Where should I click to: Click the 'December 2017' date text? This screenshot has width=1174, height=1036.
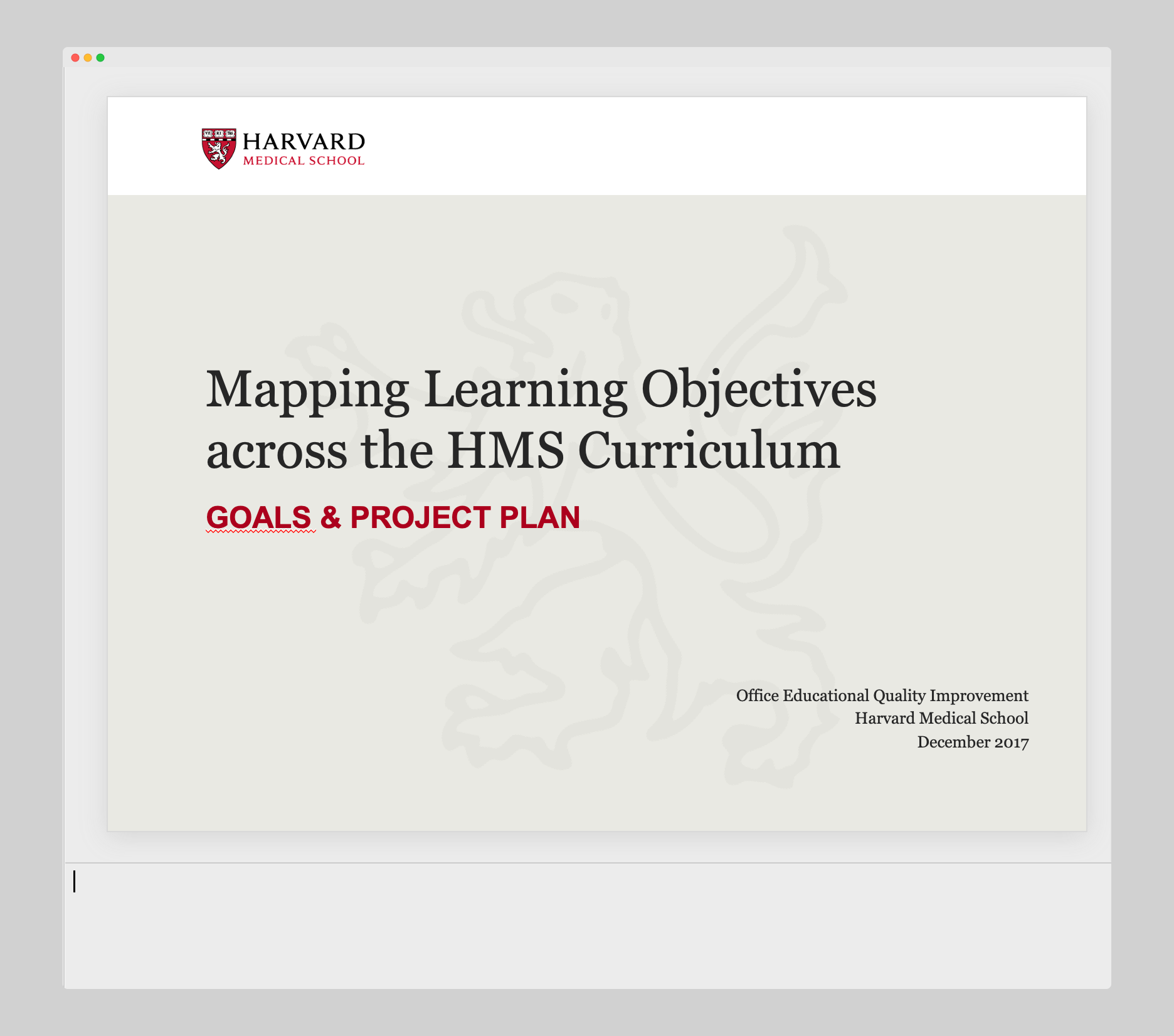973,742
